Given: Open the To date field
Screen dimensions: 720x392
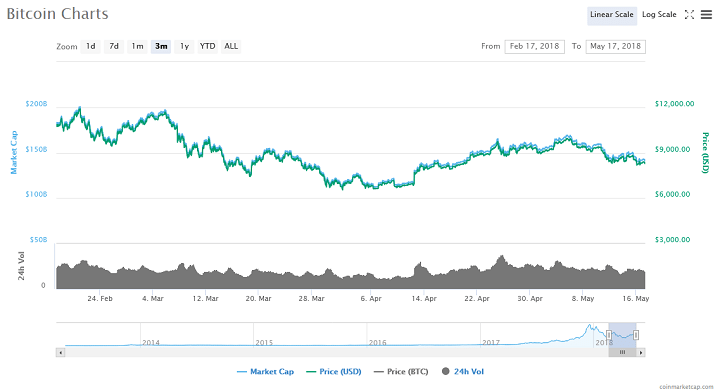Looking at the screenshot, I should (615, 46).
